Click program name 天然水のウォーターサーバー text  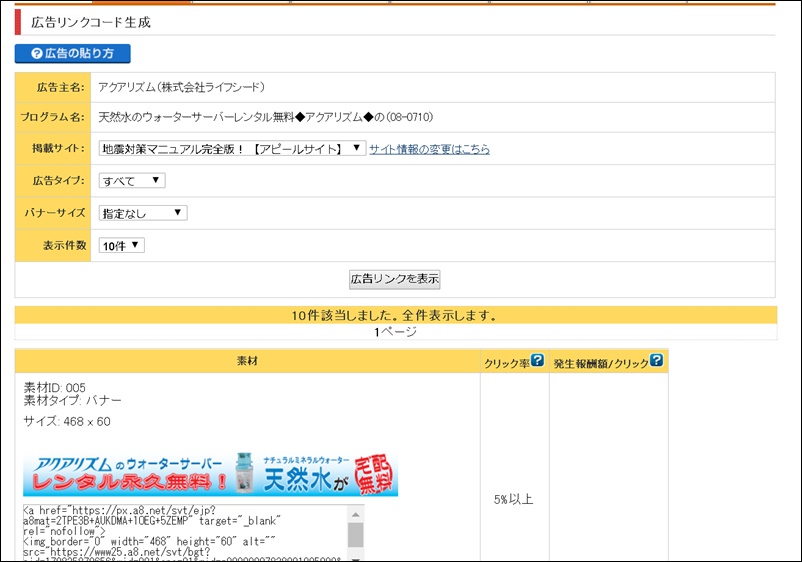265,117
